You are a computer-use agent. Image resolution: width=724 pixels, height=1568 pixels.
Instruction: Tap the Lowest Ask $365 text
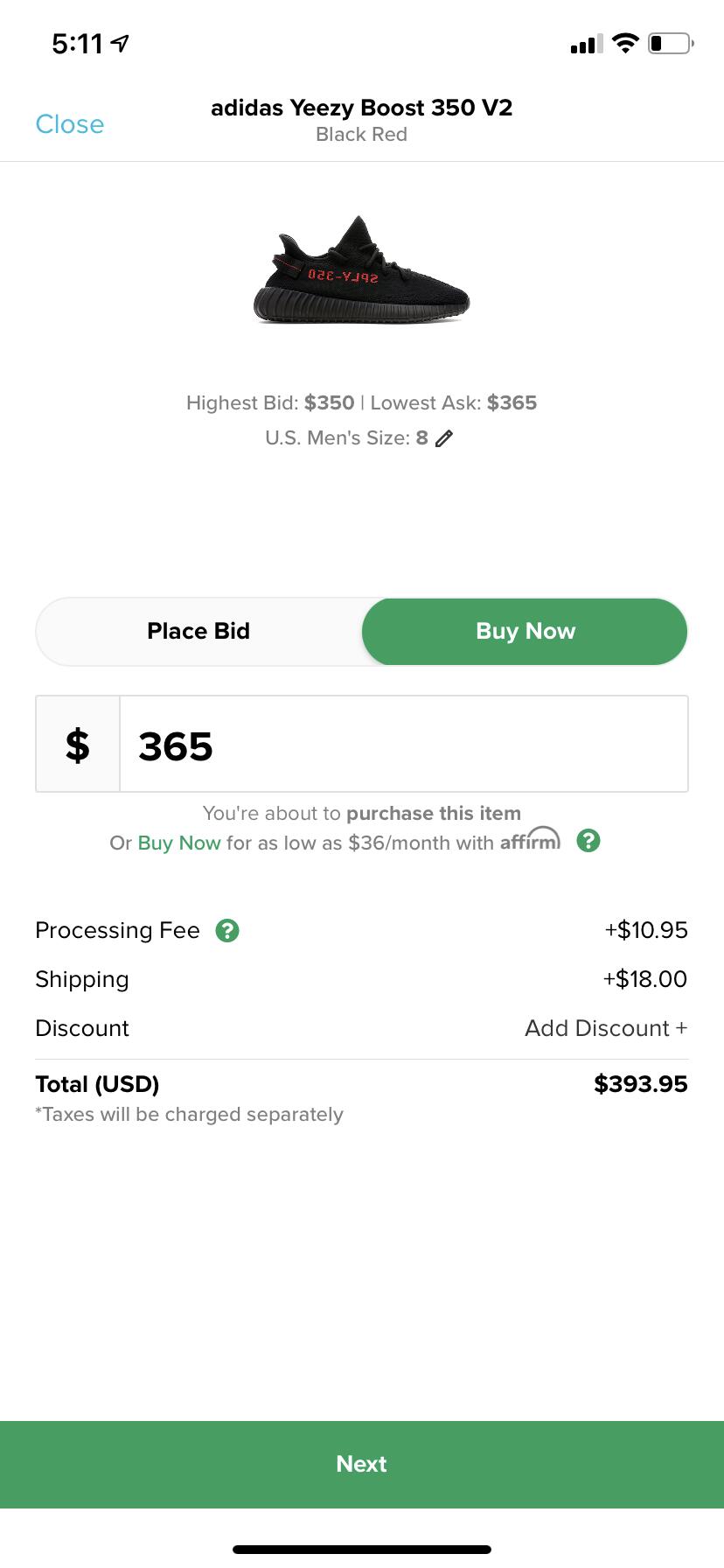pos(454,402)
